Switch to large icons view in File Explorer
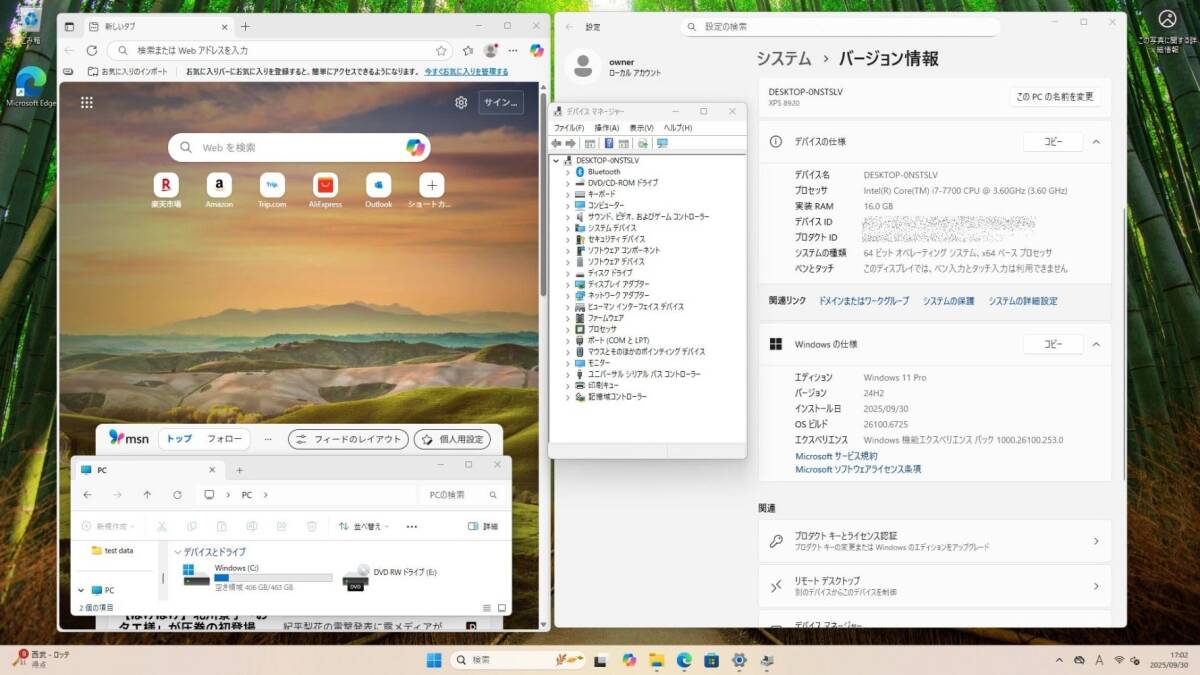 (x=501, y=607)
